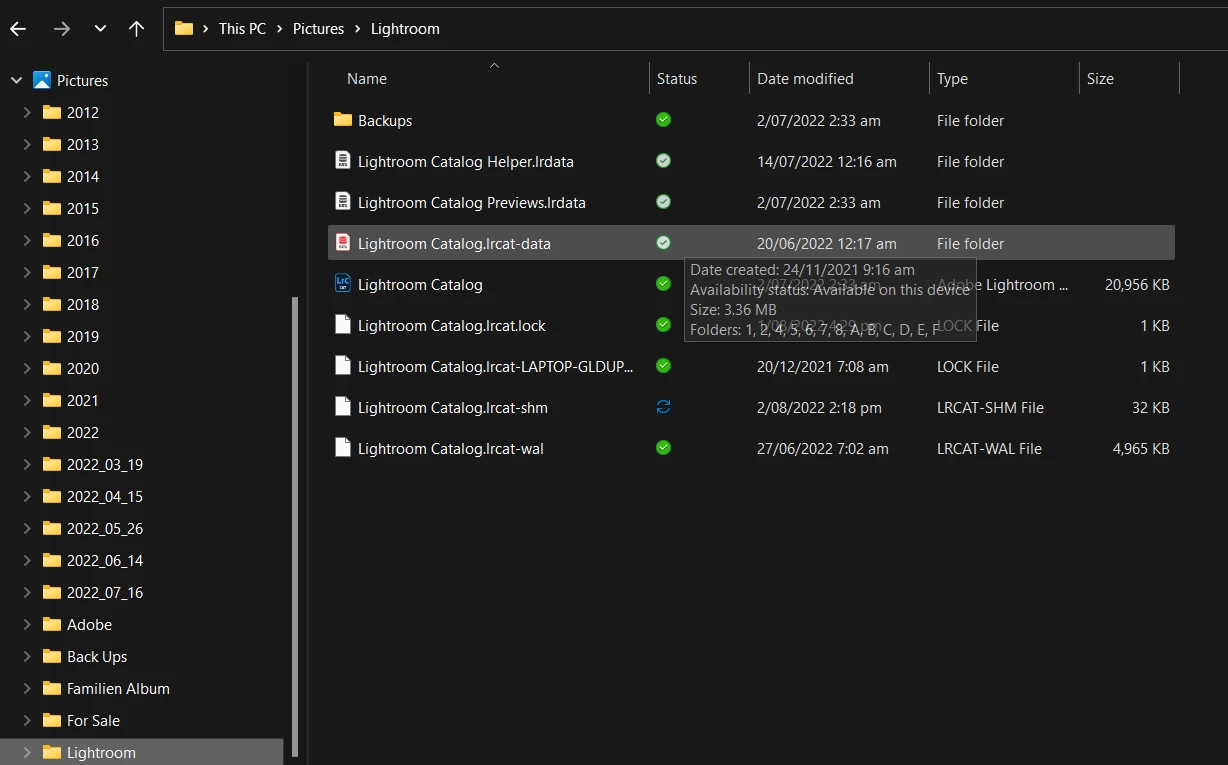Click the date '14/07/2022 12:16 am'
Screen dimensions: 1228x765
pyautogui.click(x=827, y=162)
